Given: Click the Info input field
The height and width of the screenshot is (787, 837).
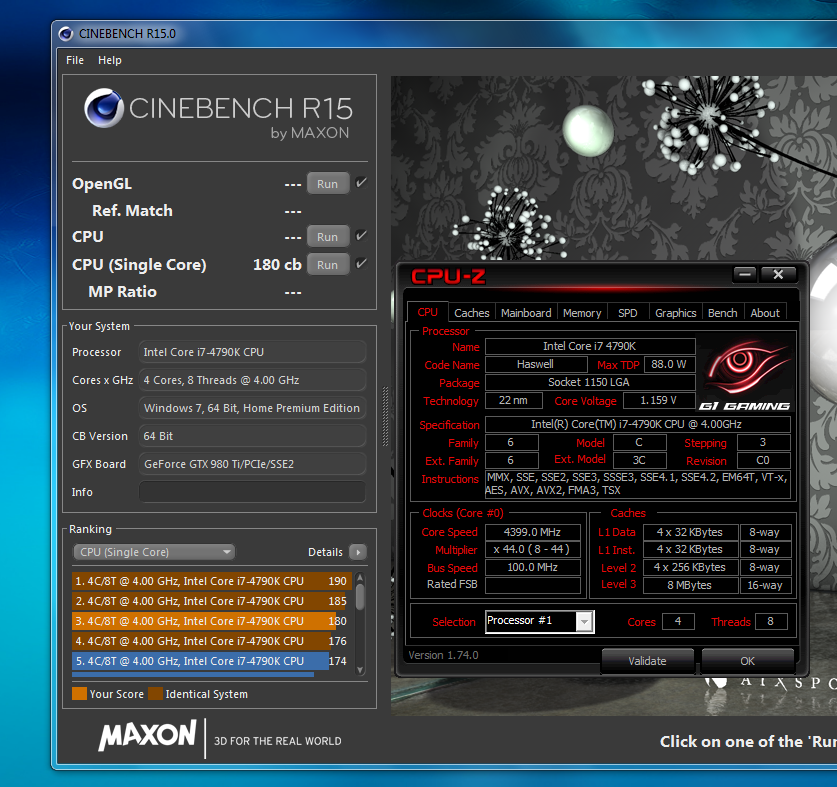Looking at the screenshot, I should (252, 492).
